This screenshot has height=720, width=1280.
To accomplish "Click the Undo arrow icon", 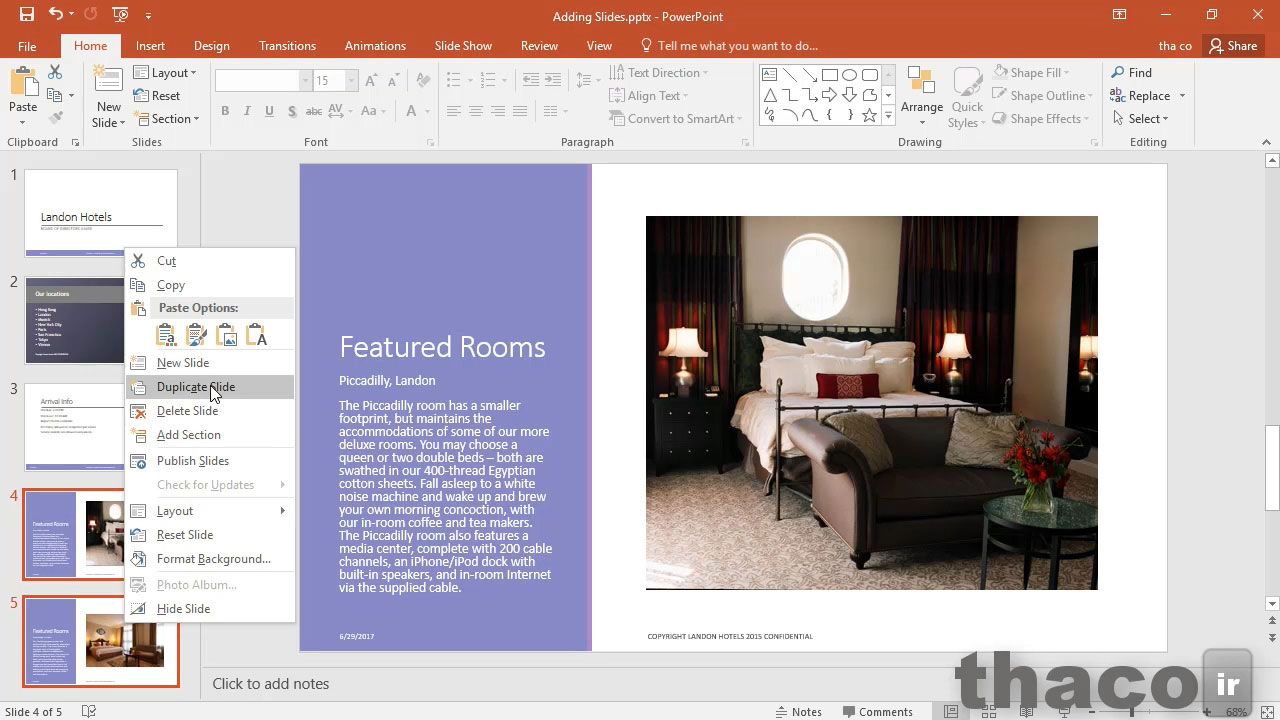I will point(56,15).
